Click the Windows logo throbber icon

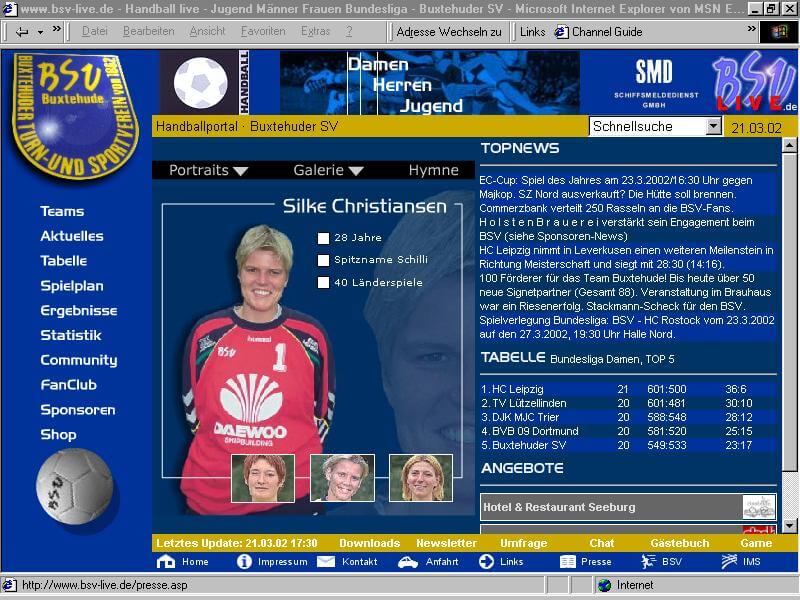coord(779,32)
